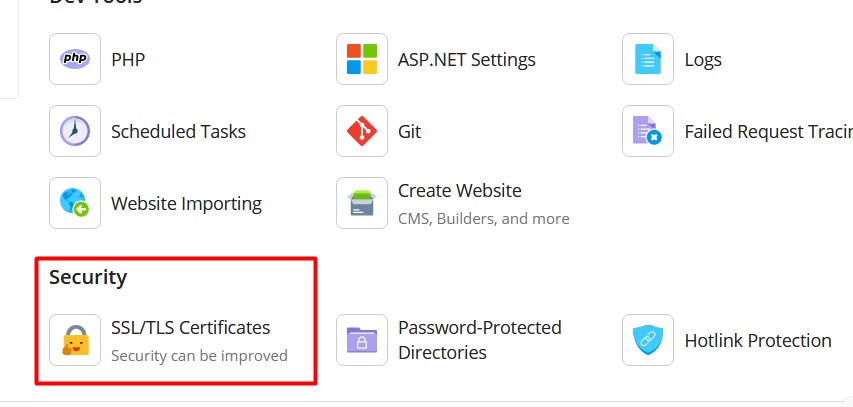This screenshot has width=853, height=407.
Task: Click the Password-Protected Directories folder icon
Action: pos(362,340)
